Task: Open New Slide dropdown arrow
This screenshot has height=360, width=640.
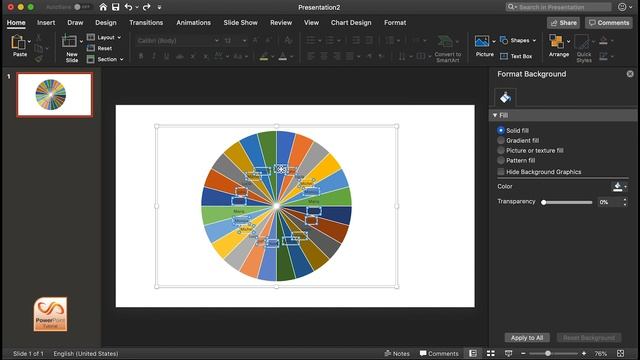Action: click(x=81, y=42)
